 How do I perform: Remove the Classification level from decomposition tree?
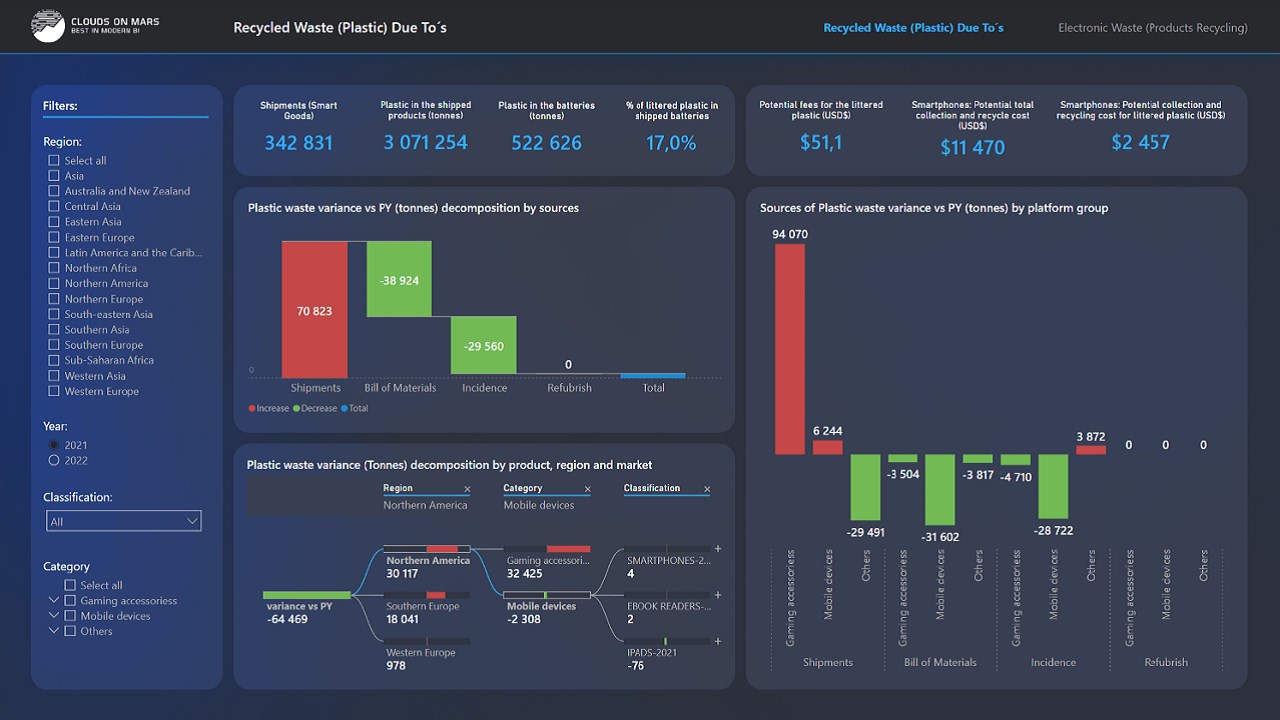point(707,490)
